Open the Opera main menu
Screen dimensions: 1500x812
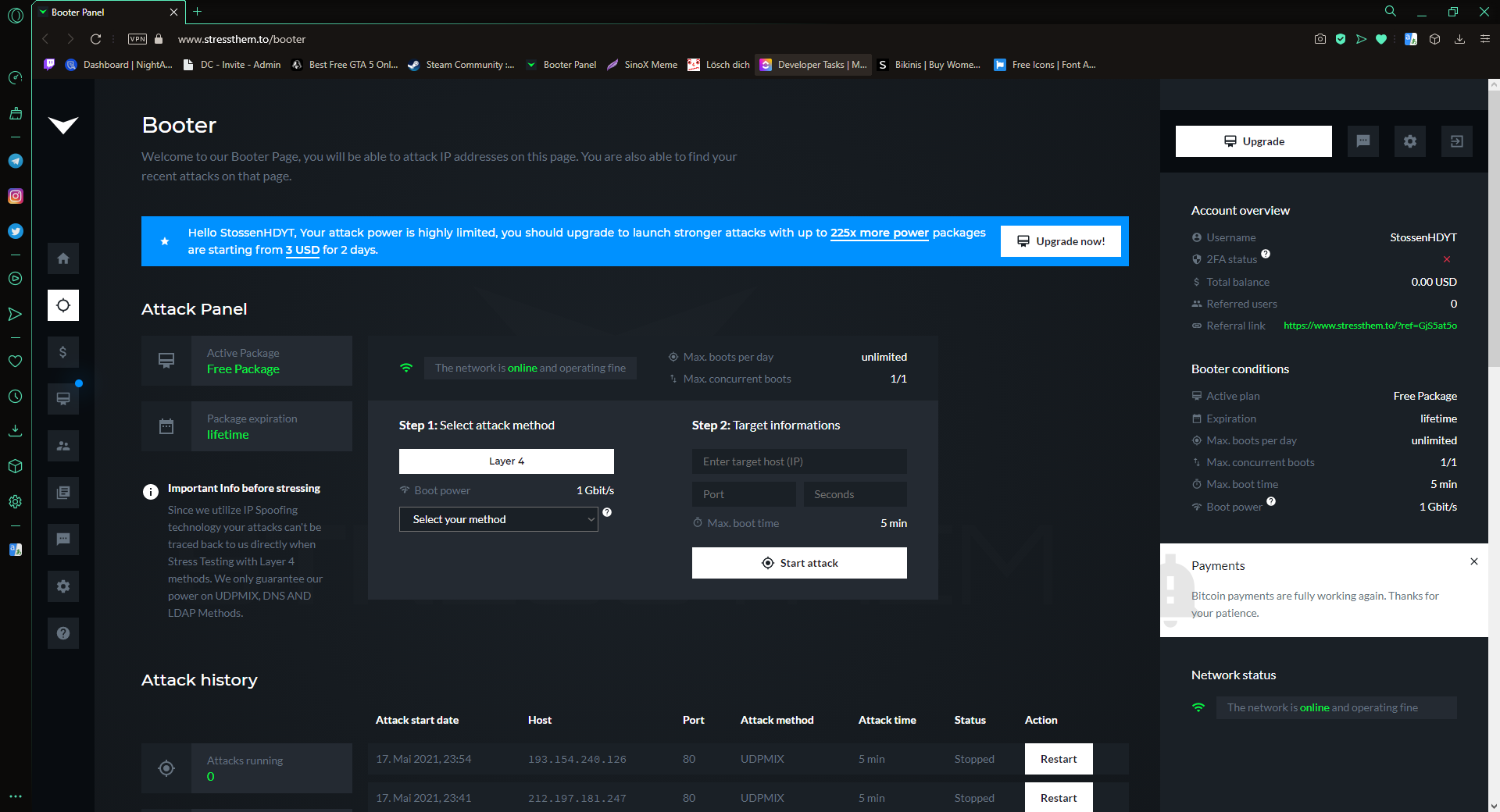16,14
